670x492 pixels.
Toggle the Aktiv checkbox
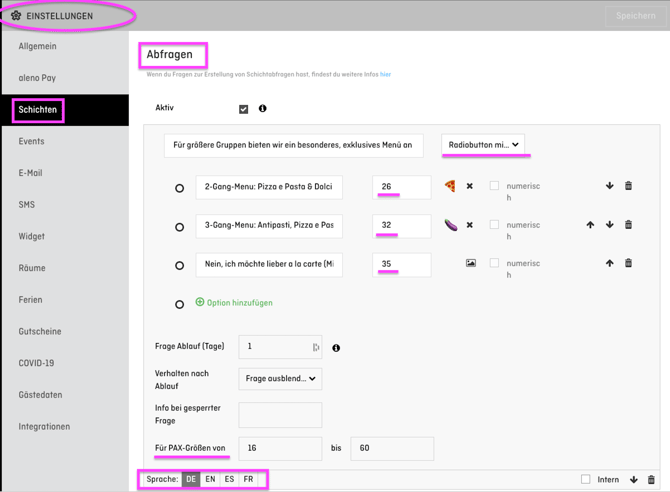coord(243,109)
